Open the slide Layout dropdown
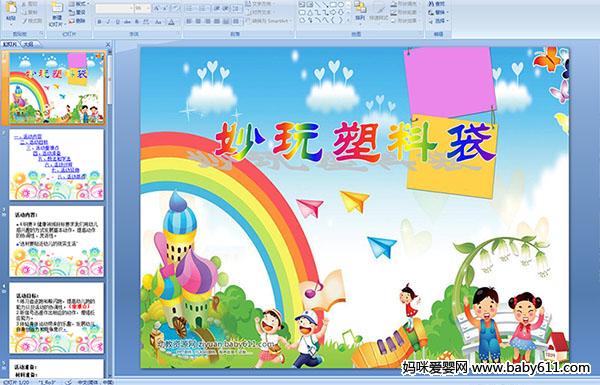 tap(78, 4)
